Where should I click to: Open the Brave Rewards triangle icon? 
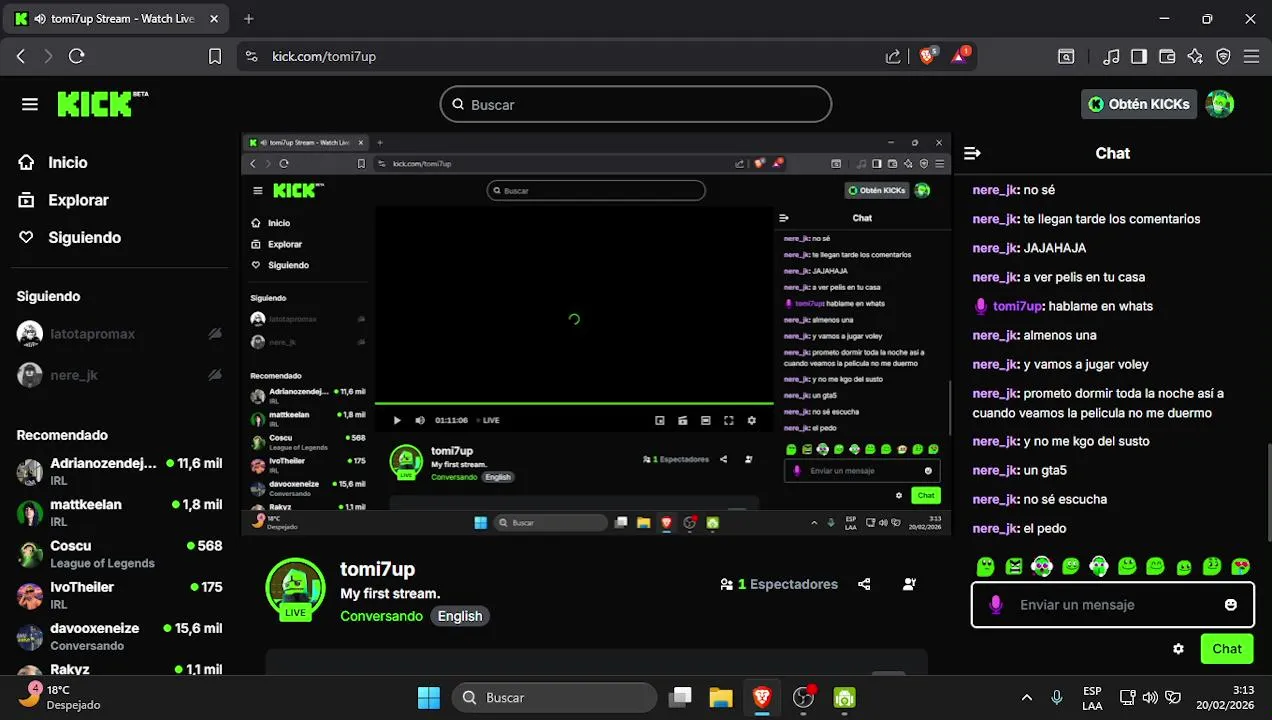[x=960, y=56]
